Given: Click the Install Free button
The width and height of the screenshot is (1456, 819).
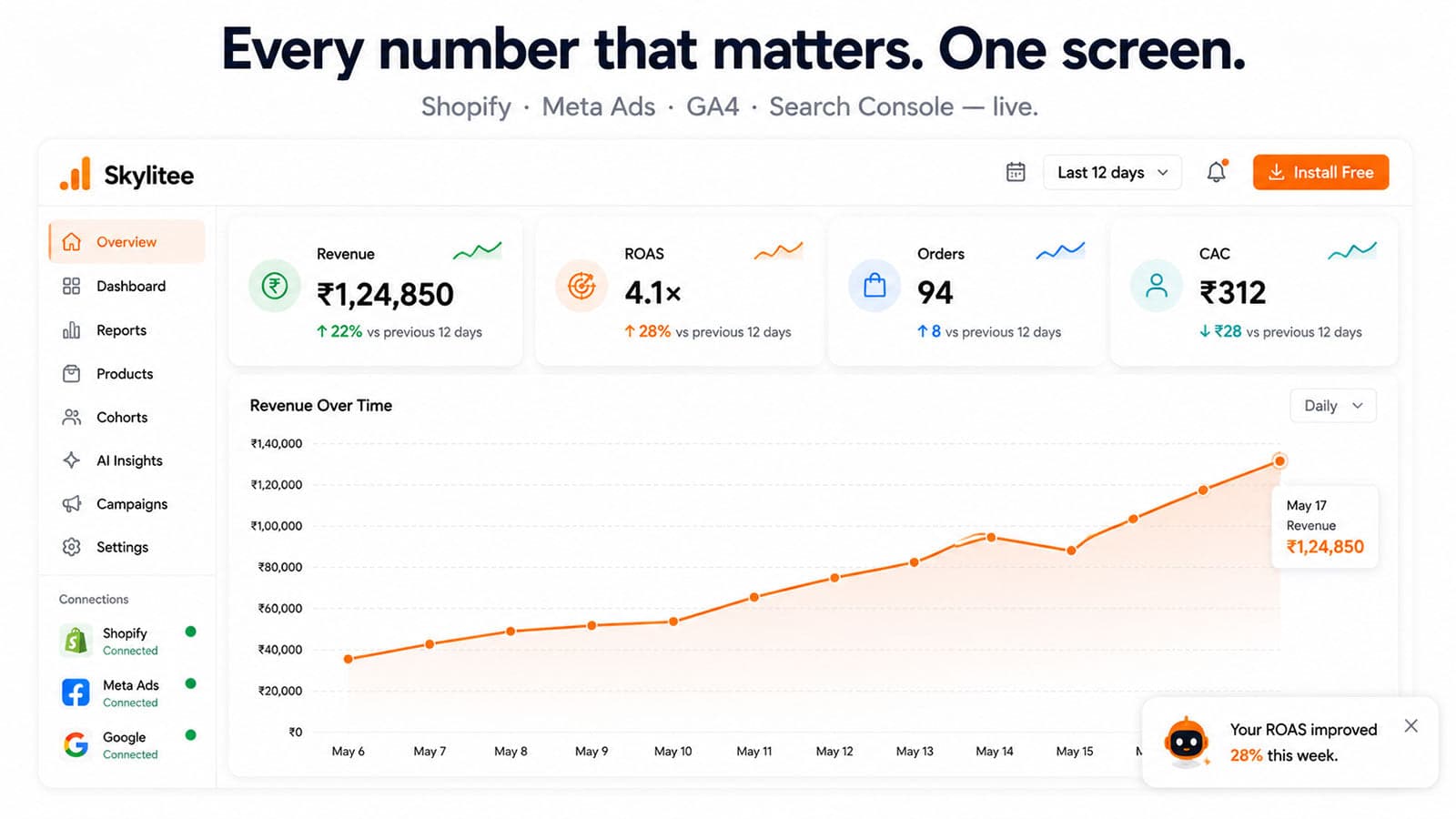Looking at the screenshot, I should click(1320, 172).
